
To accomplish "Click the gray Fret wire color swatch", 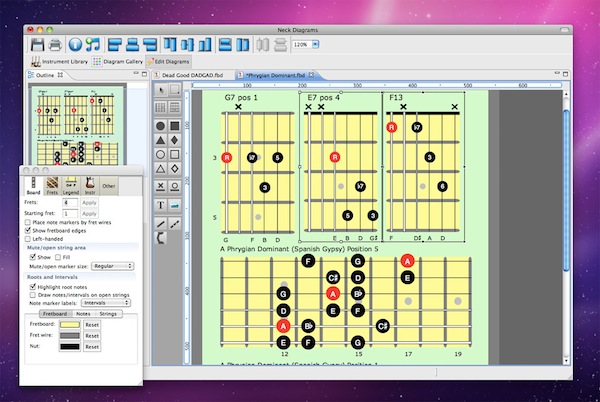I will coord(70,336).
